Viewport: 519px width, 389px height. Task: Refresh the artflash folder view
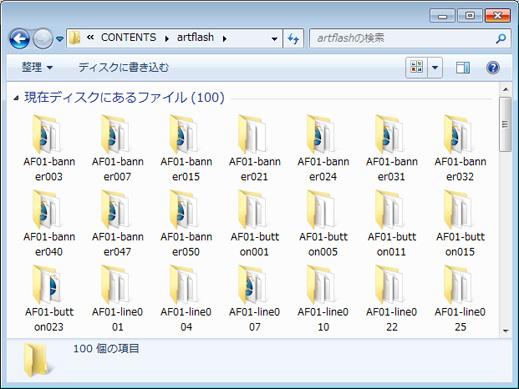pyautogui.click(x=293, y=39)
